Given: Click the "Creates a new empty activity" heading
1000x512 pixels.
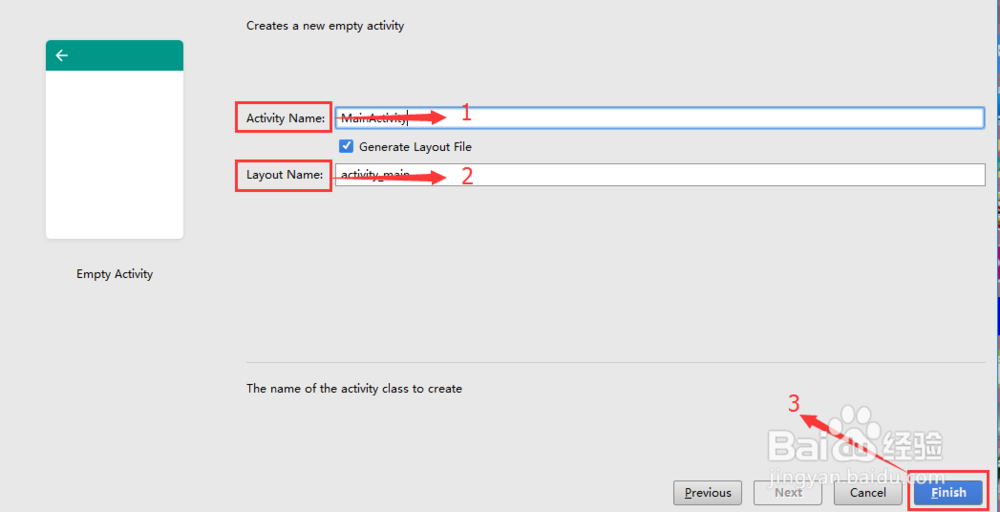Looking at the screenshot, I should point(325,26).
